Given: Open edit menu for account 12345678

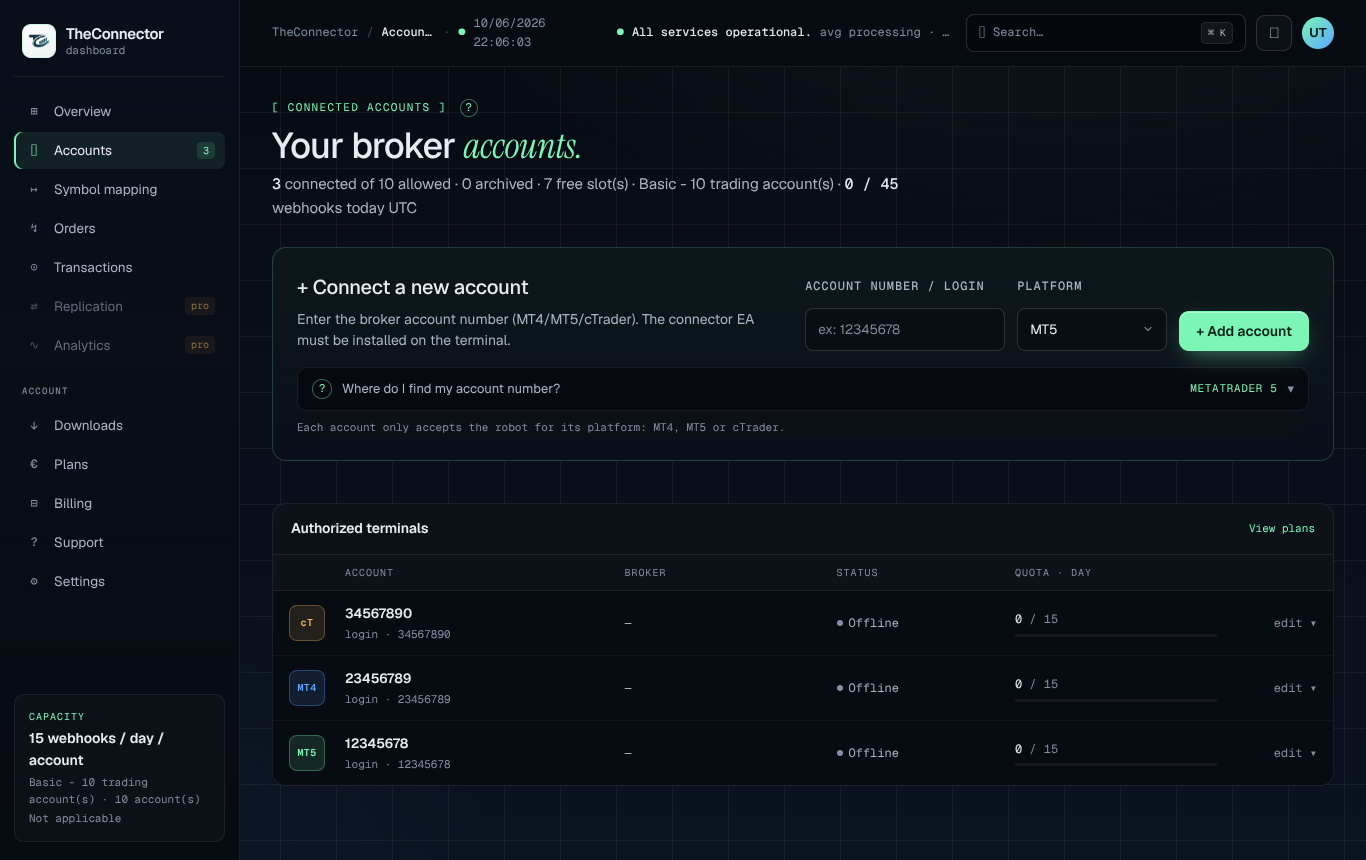Looking at the screenshot, I should click(x=1295, y=753).
